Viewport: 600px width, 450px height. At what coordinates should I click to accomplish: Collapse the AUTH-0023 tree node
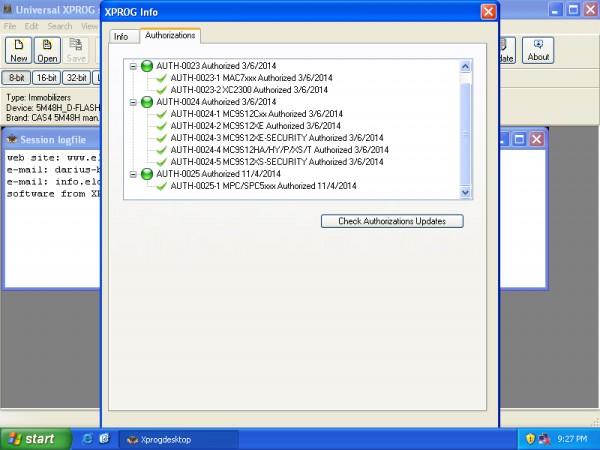tap(133, 66)
